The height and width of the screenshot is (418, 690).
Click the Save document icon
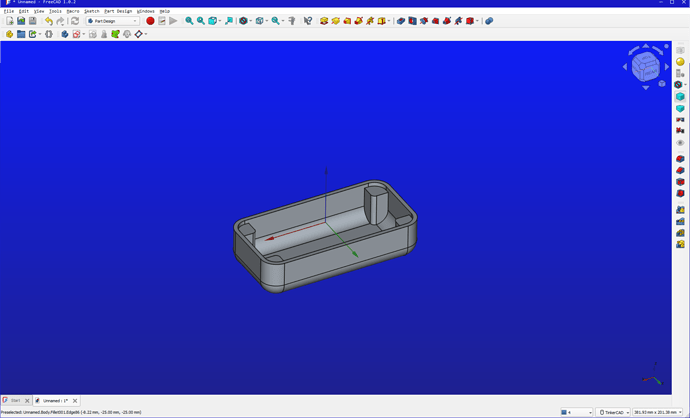(x=32, y=21)
